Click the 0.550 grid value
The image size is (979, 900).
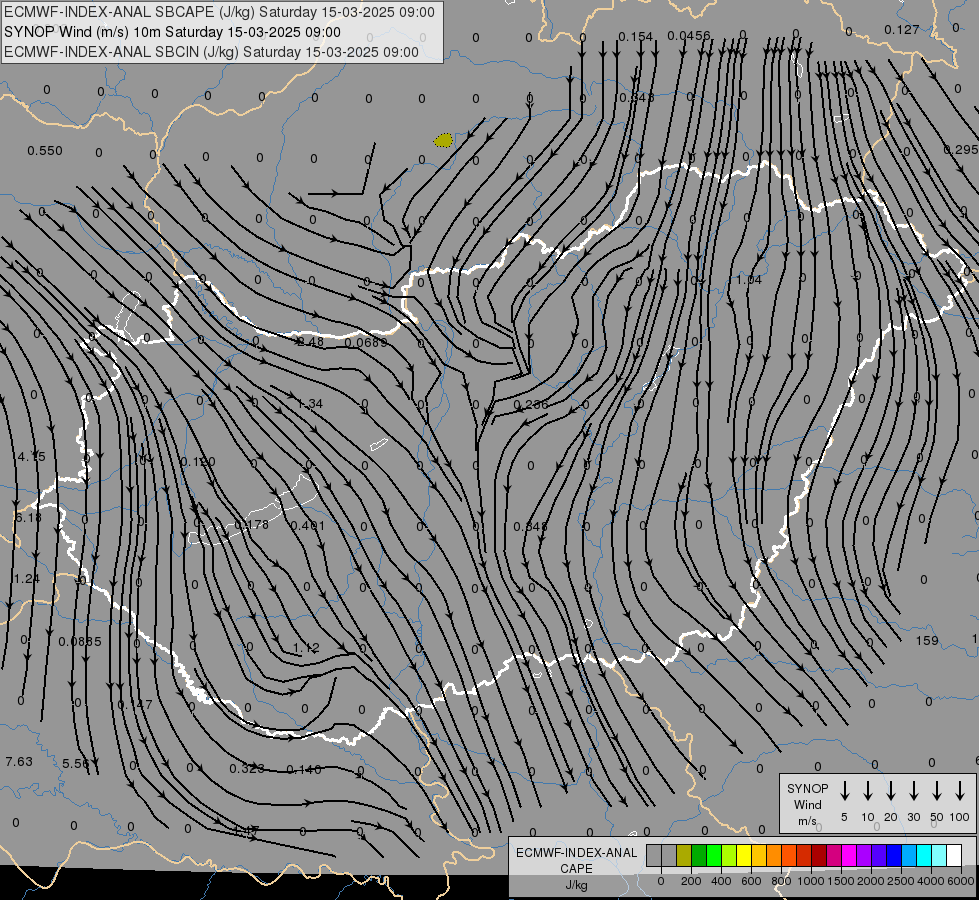click(45, 151)
